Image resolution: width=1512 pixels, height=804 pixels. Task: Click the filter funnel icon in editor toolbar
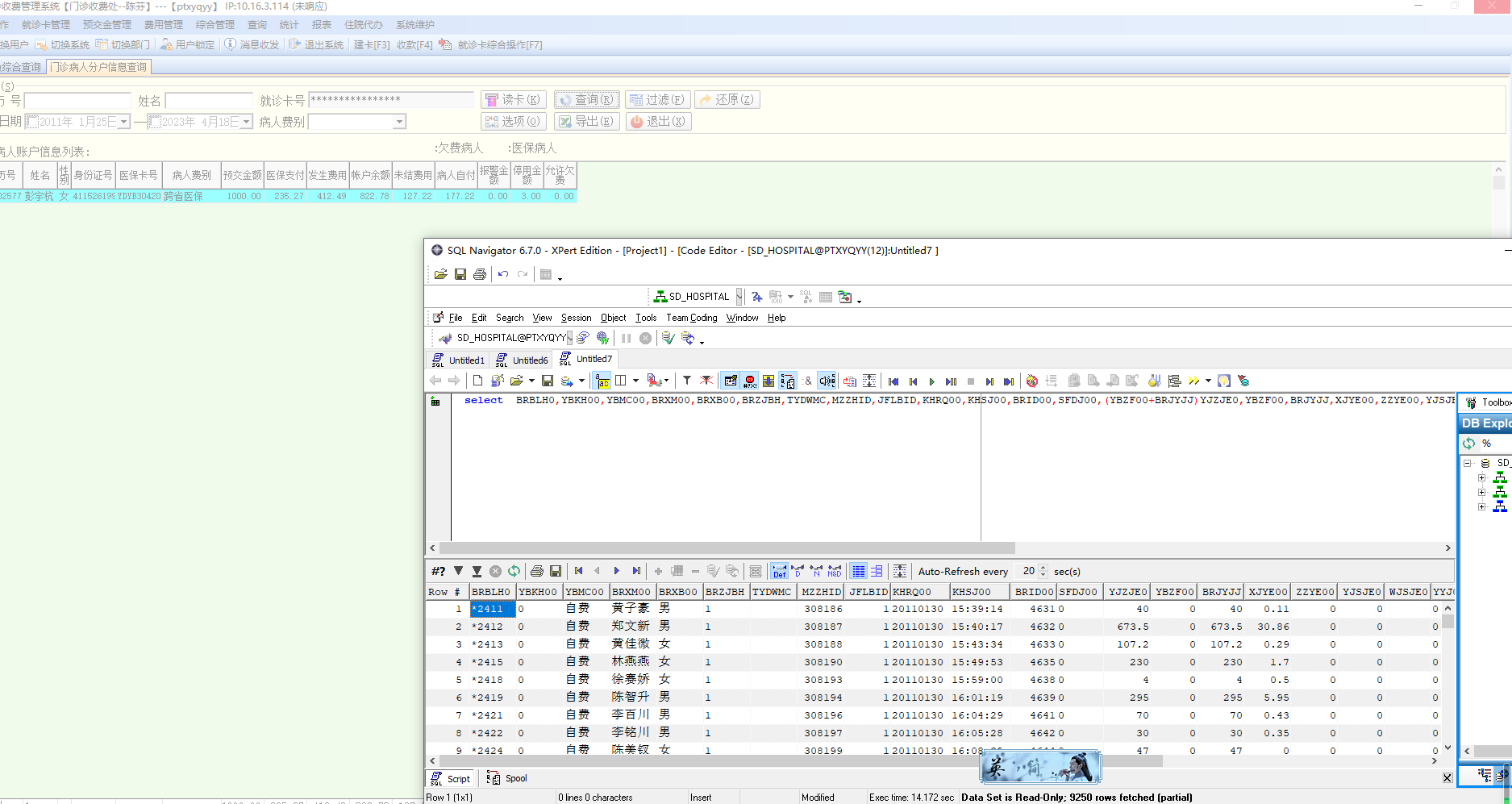pos(686,381)
